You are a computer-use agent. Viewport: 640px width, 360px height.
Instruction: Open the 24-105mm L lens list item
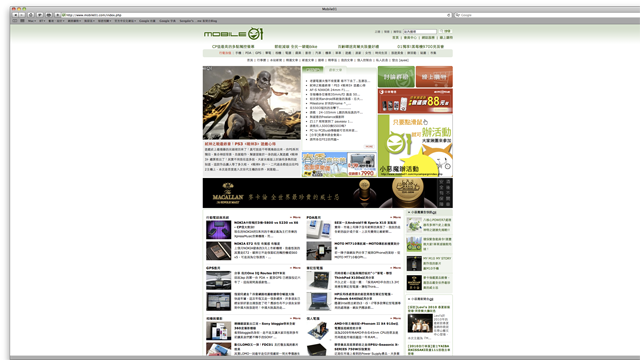[x=336, y=112]
